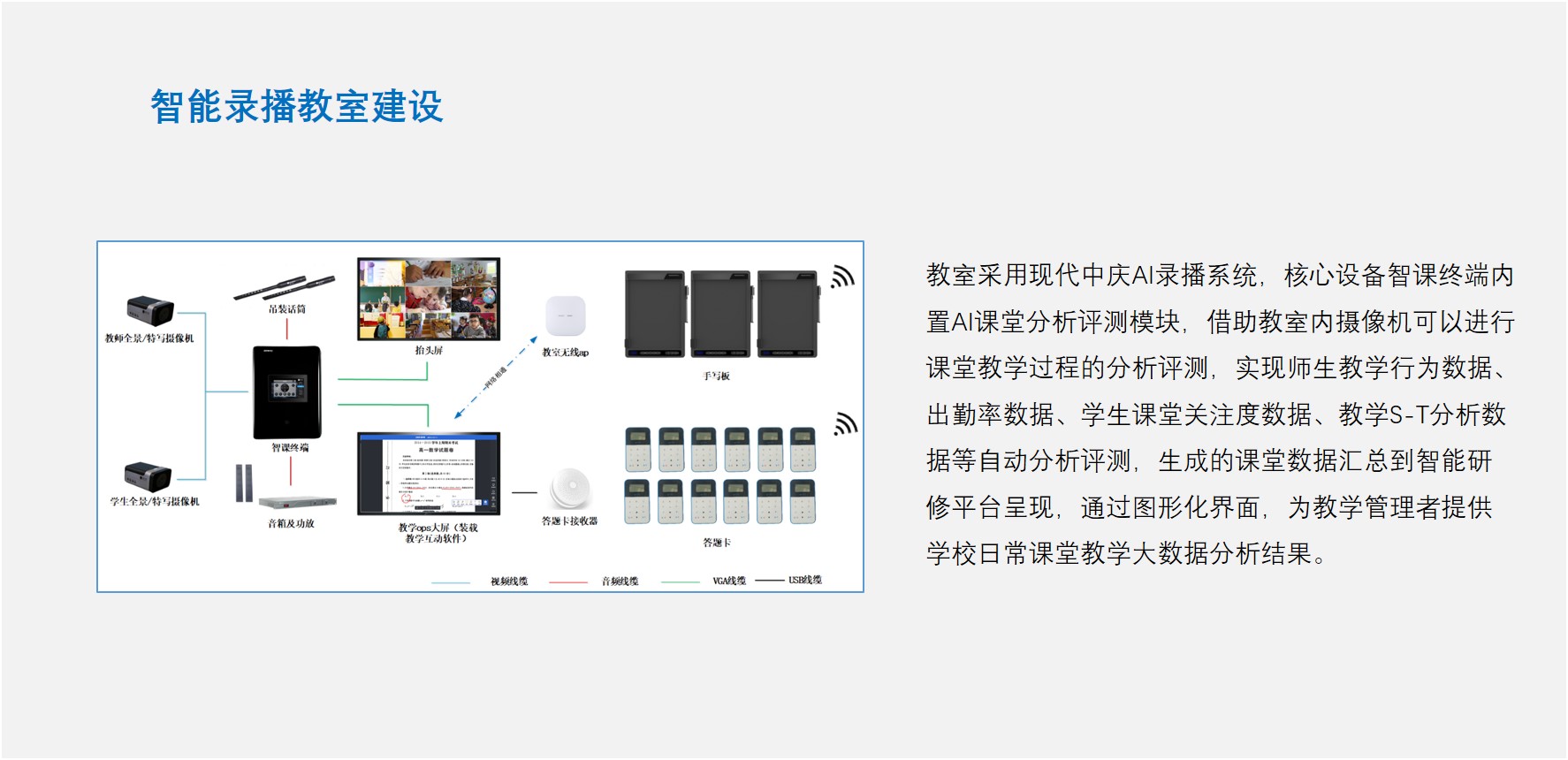This screenshot has width=1568, height=760.
Task: Click the USB线缆 legend label
Action: coord(805,581)
